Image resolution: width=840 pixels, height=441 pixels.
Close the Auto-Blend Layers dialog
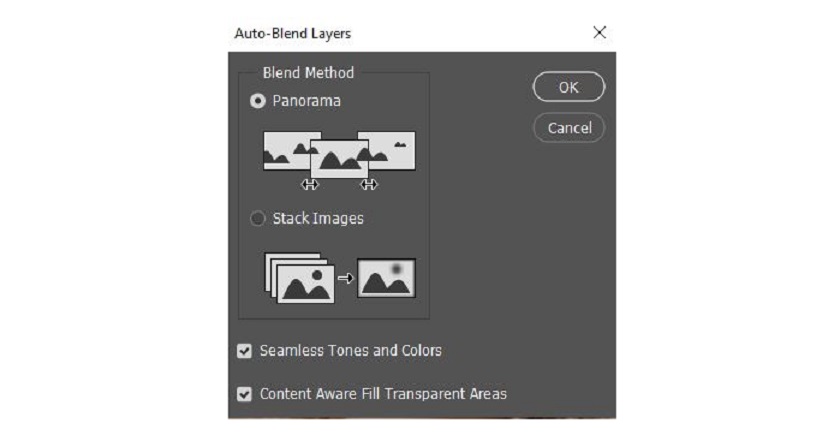pyautogui.click(x=600, y=33)
